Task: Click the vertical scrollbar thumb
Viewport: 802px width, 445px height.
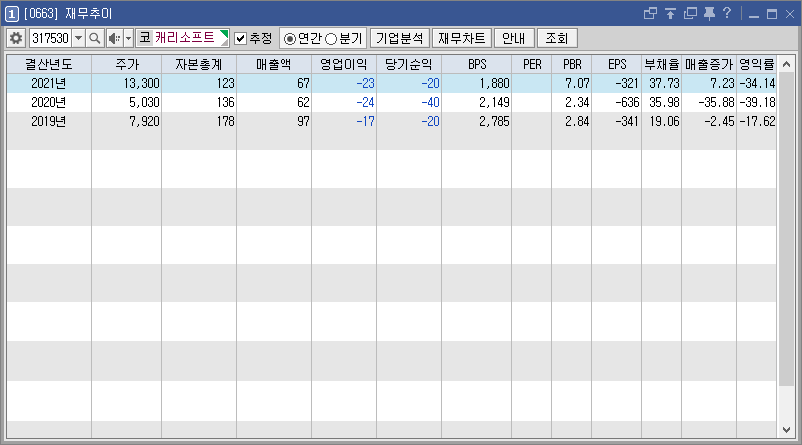Action: [x=787, y=230]
